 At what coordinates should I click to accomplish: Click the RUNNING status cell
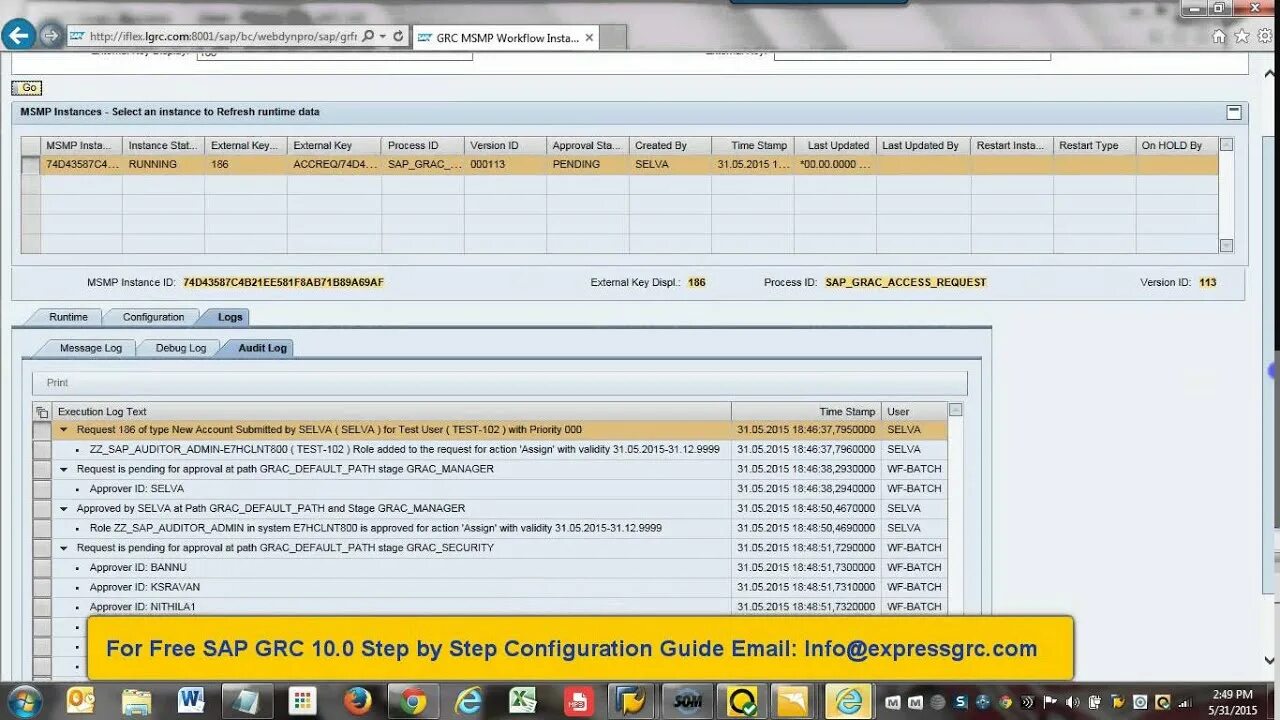[163, 164]
